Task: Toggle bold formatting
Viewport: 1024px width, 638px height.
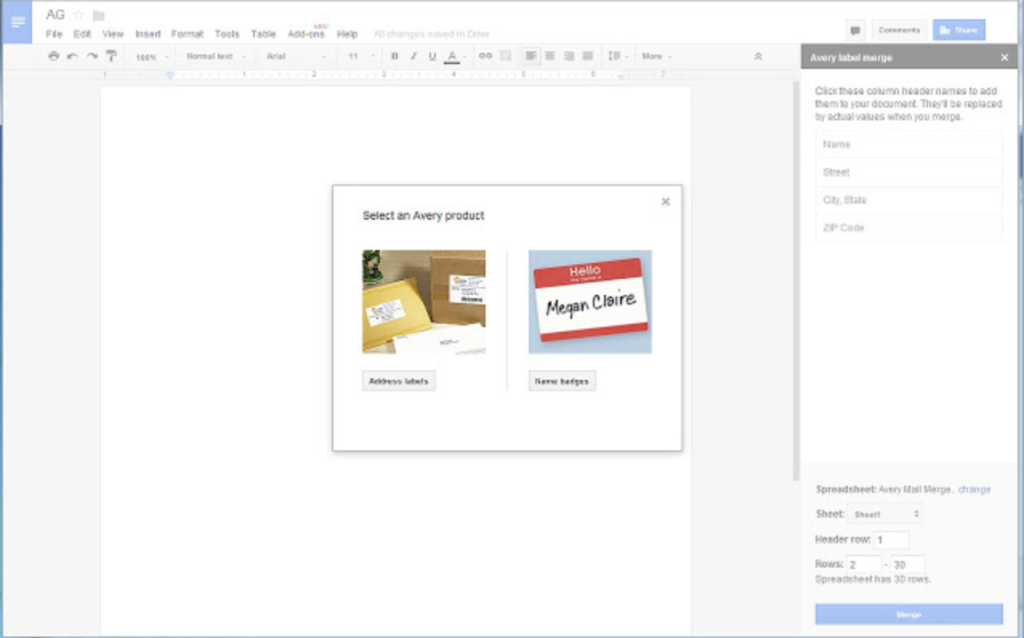Action: point(393,56)
